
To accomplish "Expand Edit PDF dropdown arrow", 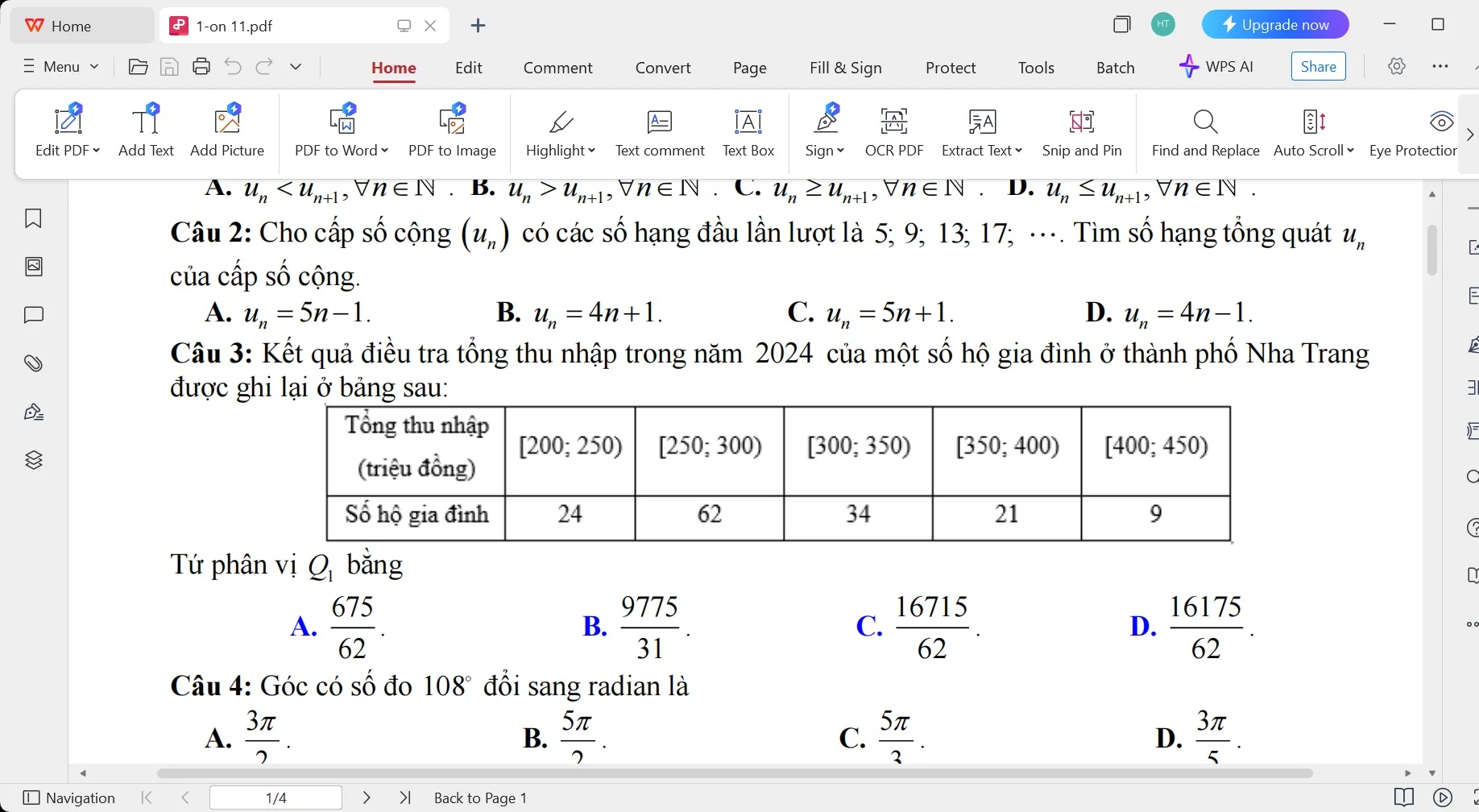I will [x=96, y=151].
